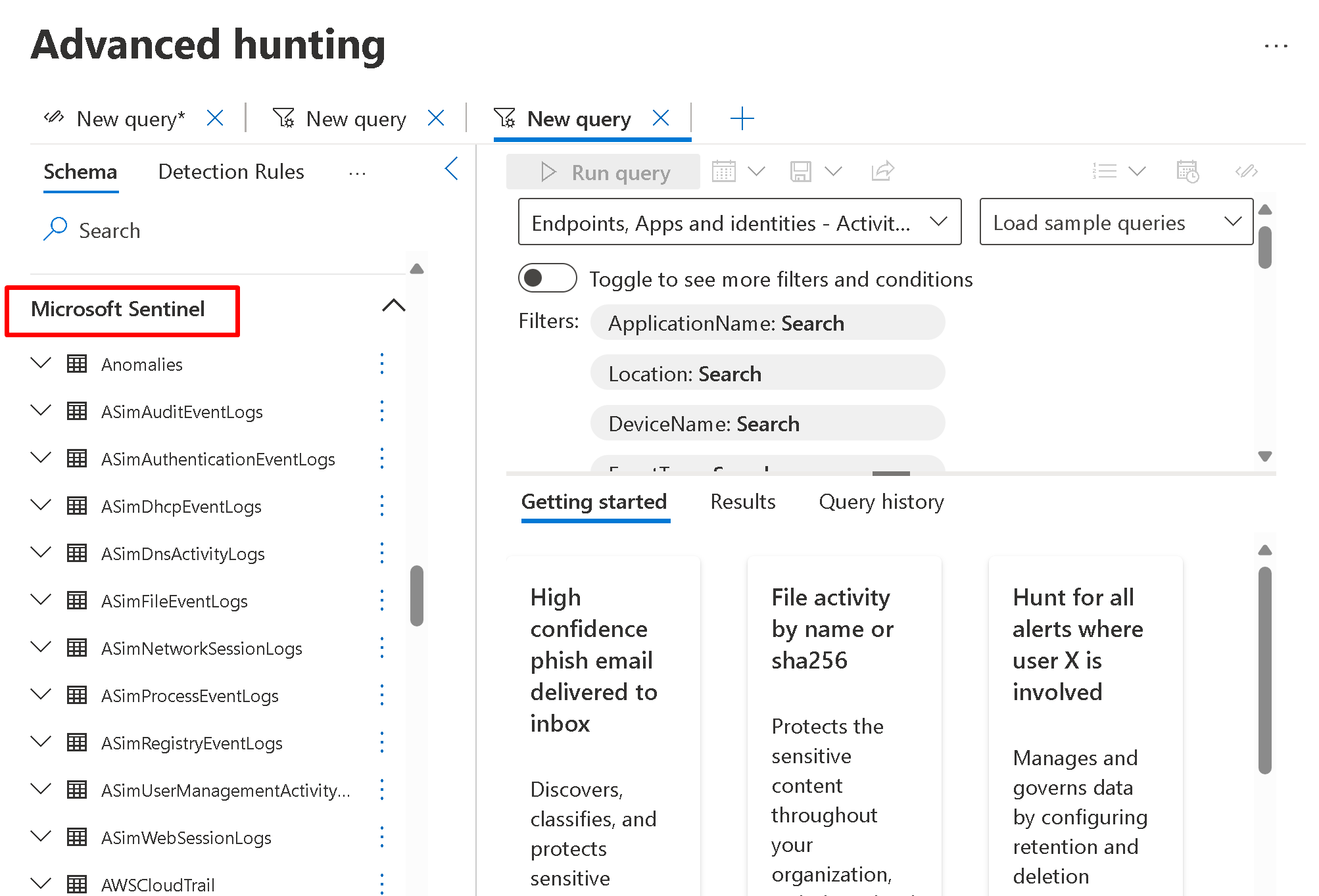Screen dimensions: 1319x896
Task: Click the ApplicationName filter pill
Action: point(767,323)
